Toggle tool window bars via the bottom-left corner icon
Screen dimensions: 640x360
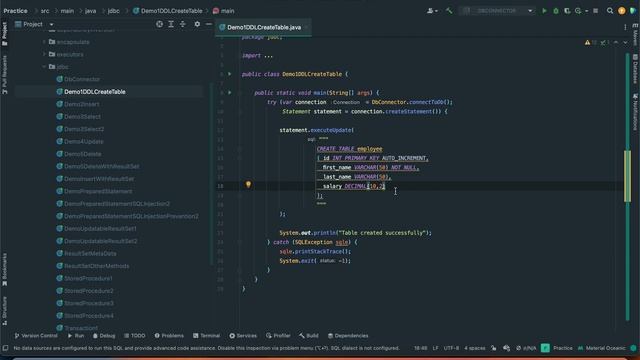click(5, 348)
